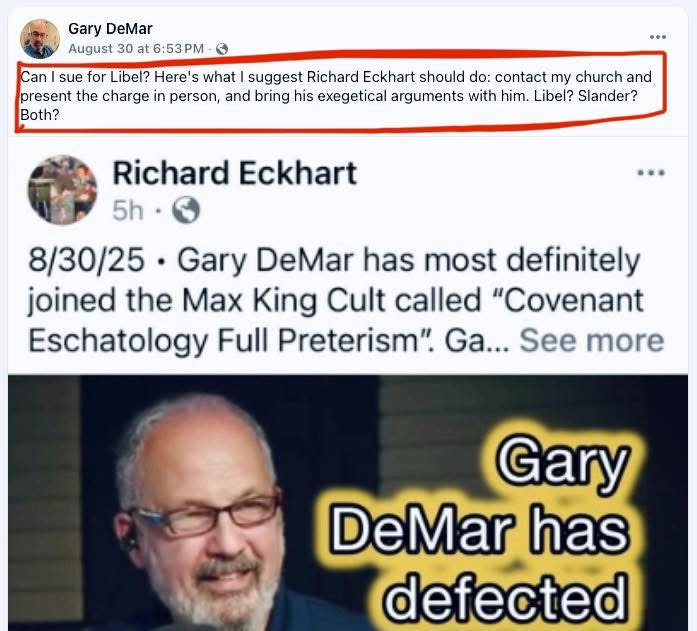Open the Richard Eckhart name link
697x631 pixels.
pos(234,173)
